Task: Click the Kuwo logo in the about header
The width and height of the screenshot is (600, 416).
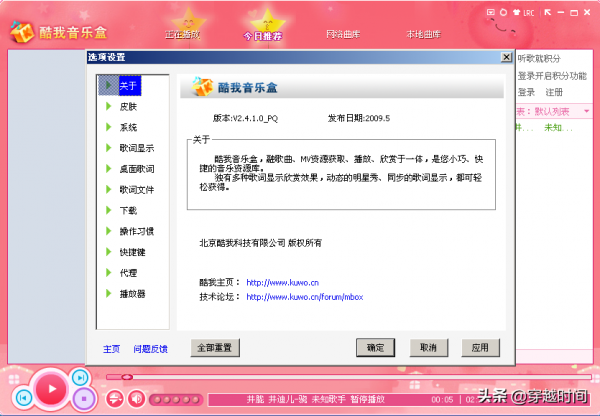Action: [x=202, y=86]
